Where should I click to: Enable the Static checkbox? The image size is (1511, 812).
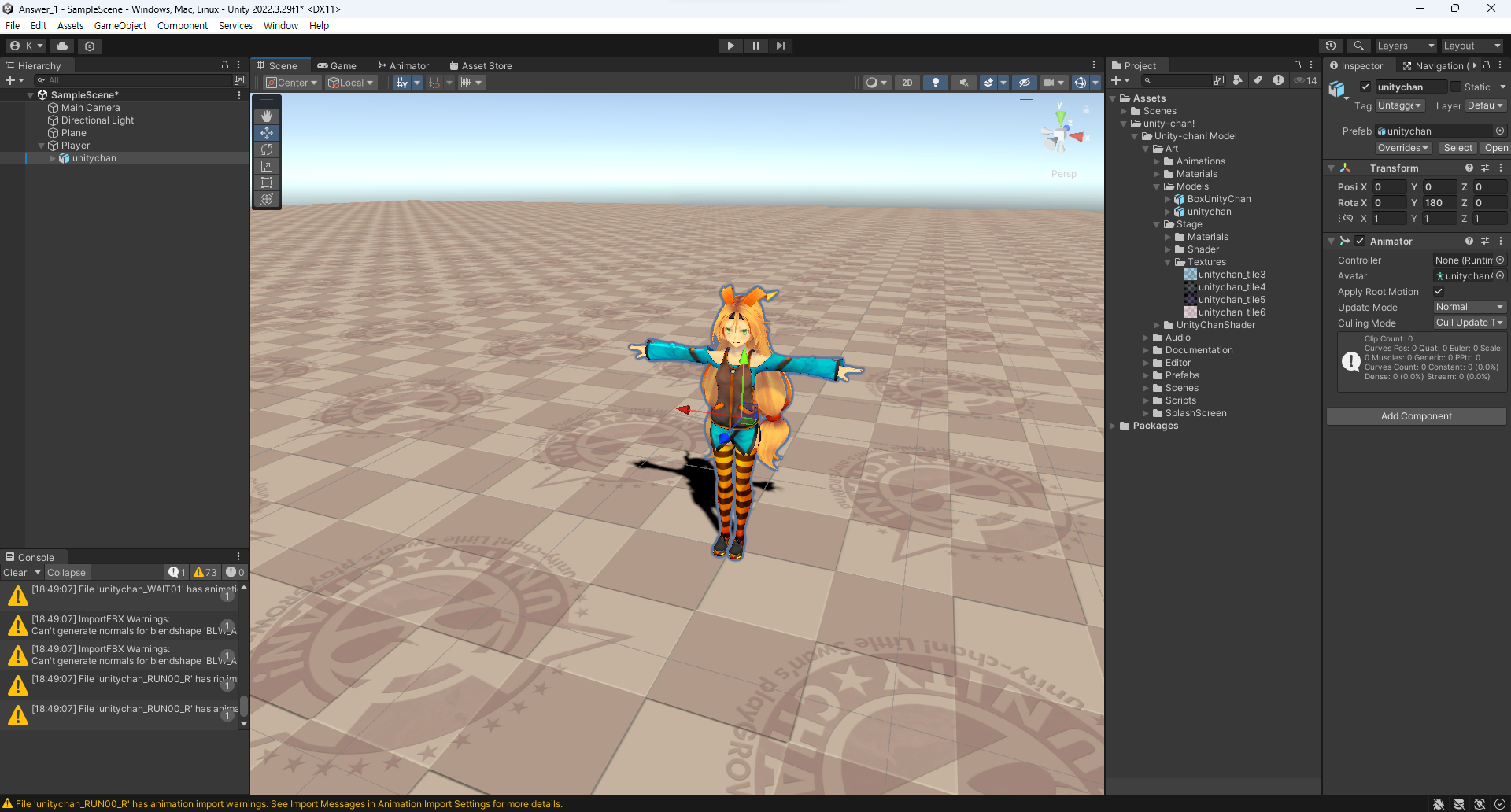[1456, 87]
